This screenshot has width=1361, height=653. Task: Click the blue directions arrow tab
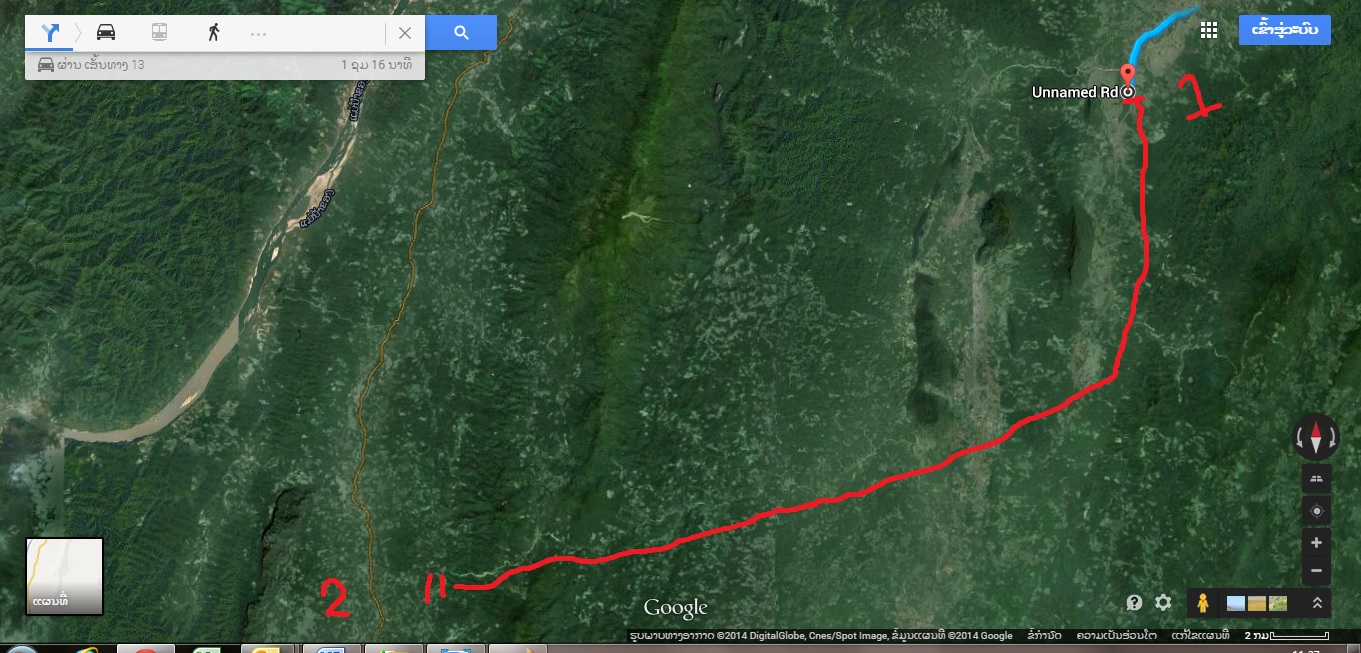pyautogui.click(x=48, y=32)
